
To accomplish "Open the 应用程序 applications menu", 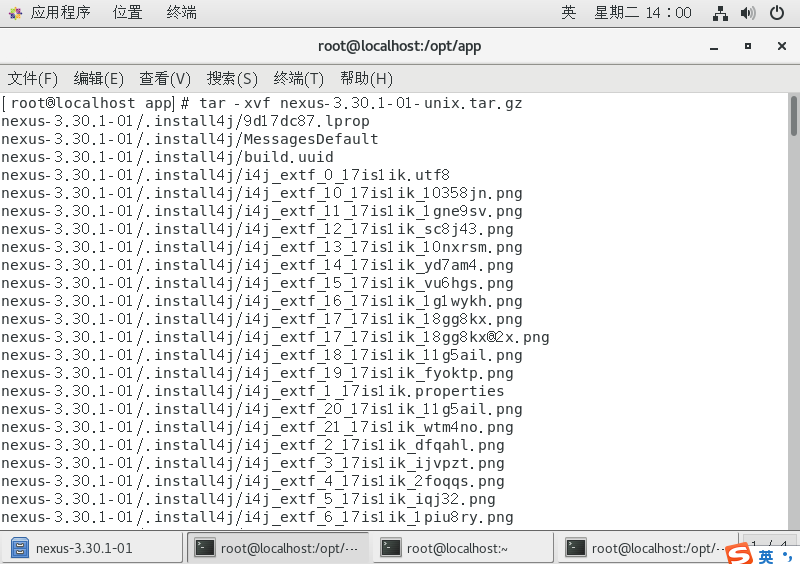I will tap(60, 12).
